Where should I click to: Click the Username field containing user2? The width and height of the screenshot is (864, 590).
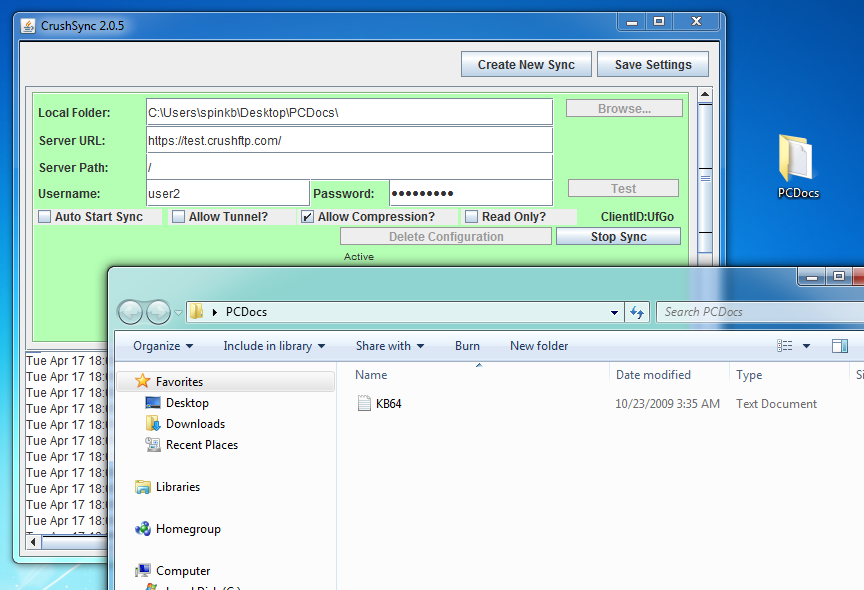(228, 193)
